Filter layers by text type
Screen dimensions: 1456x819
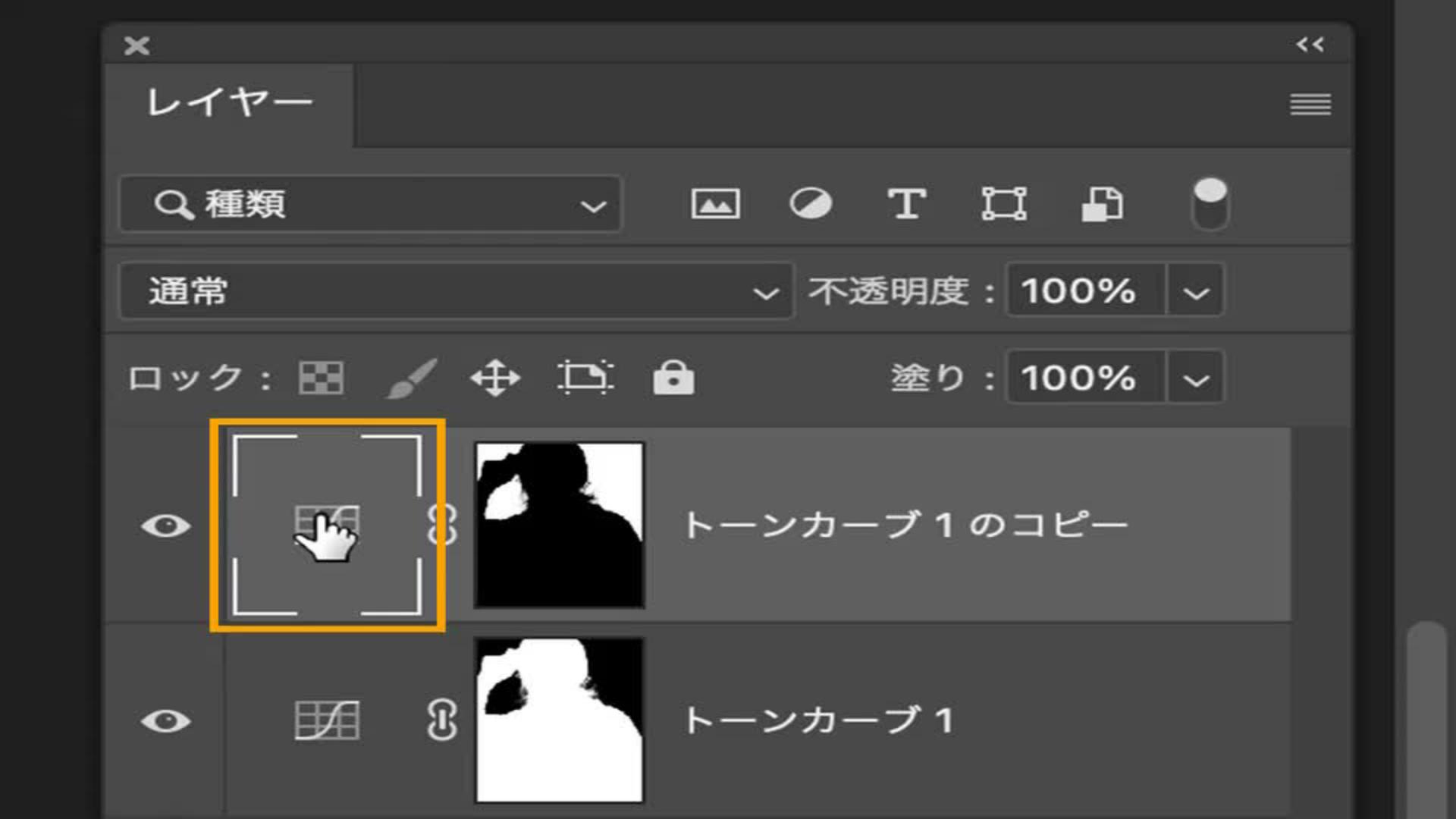pyautogui.click(x=907, y=204)
